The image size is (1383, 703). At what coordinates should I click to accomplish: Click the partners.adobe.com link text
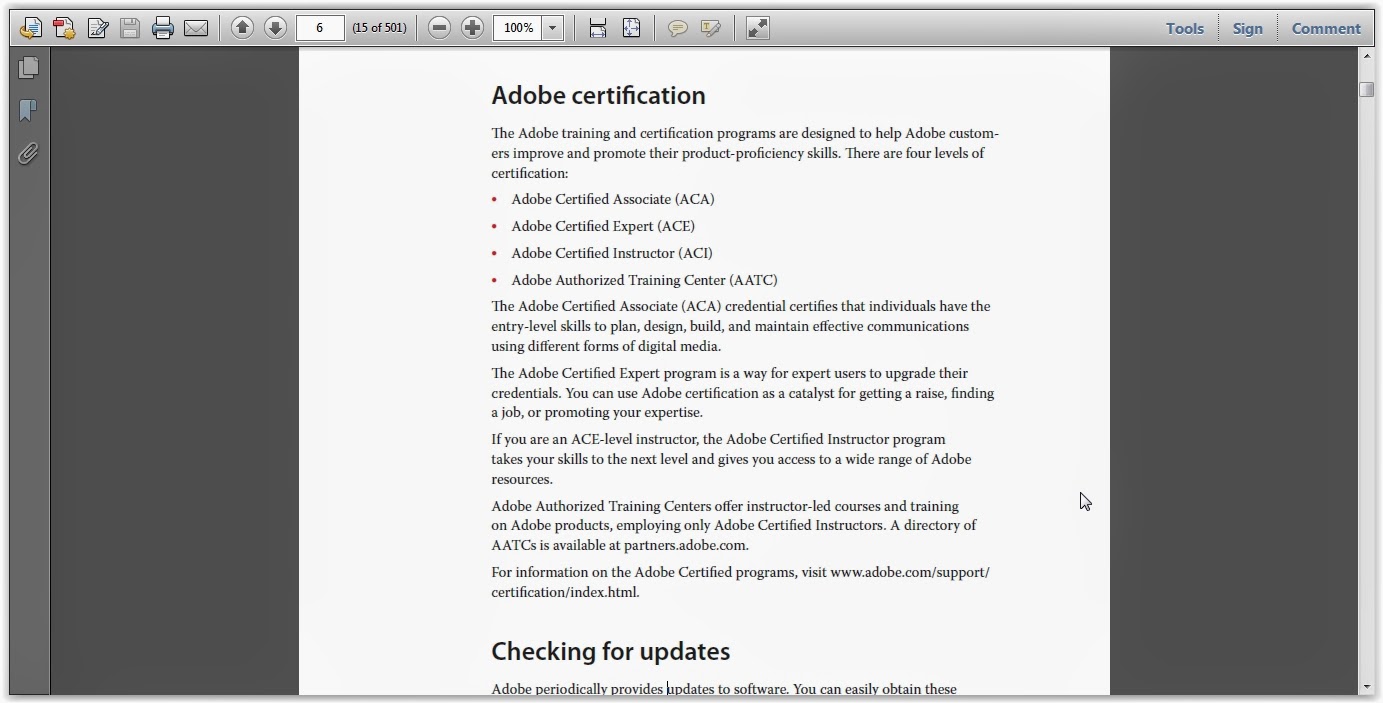coord(685,545)
